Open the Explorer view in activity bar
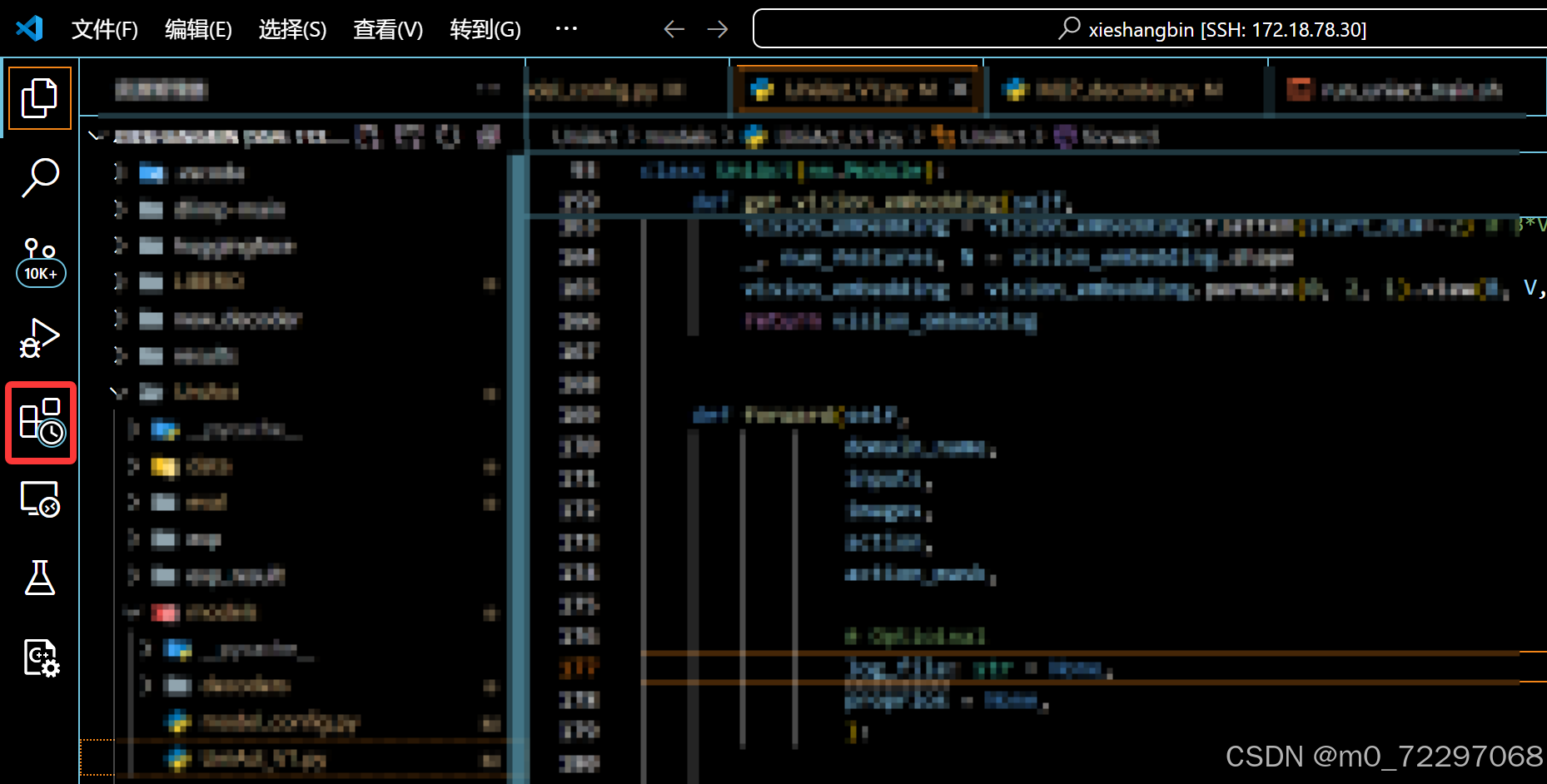The width and height of the screenshot is (1547, 784). tap(40, 98)
